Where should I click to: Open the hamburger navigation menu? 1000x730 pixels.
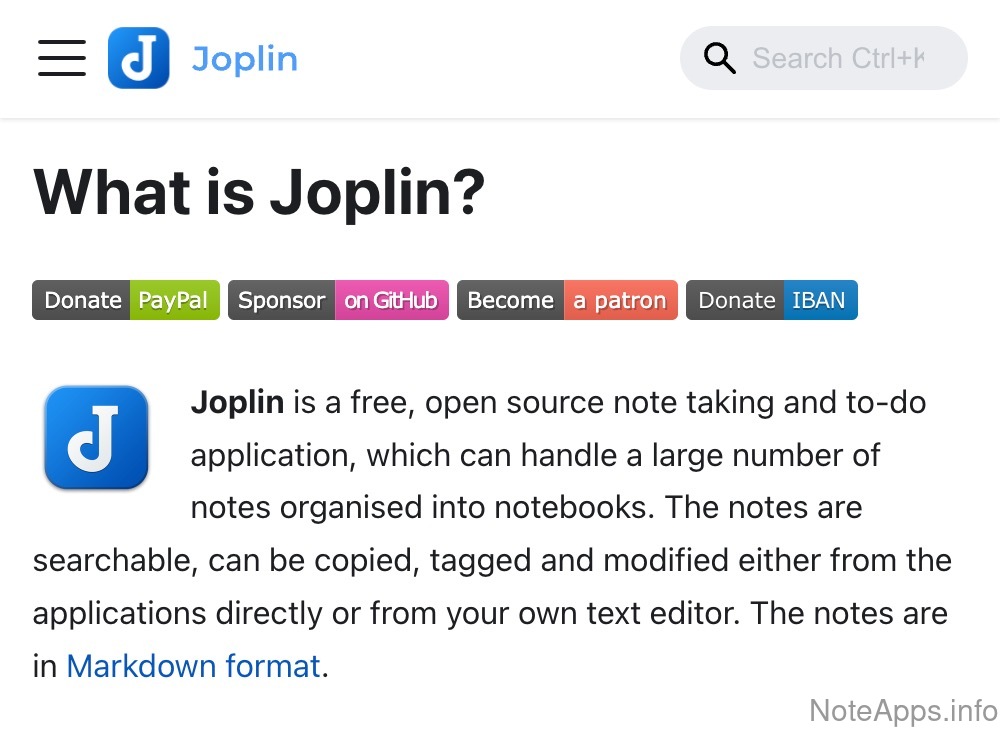pyautogui.click(x=62, y=58)
